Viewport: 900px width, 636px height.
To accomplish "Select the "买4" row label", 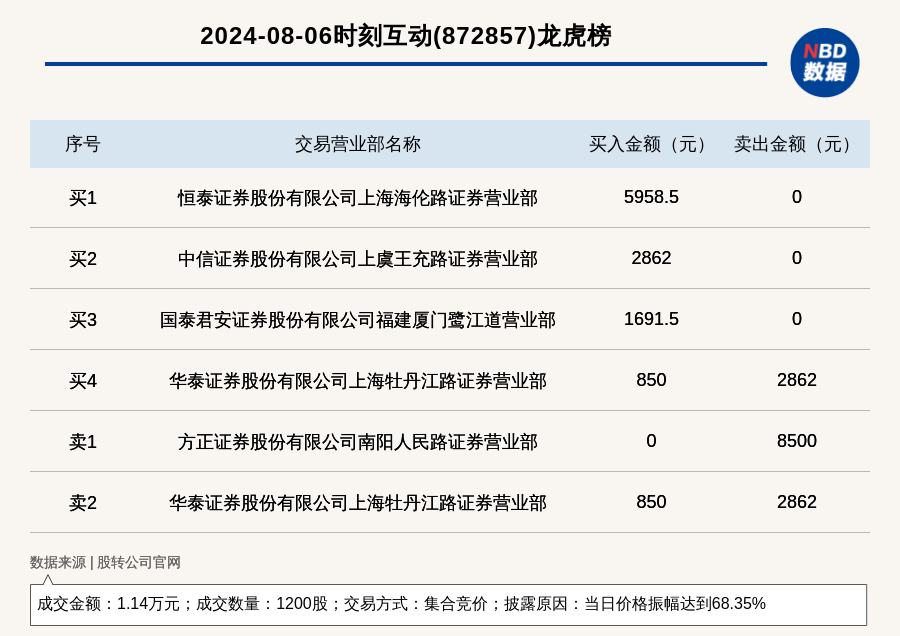I will coord(83,381).
